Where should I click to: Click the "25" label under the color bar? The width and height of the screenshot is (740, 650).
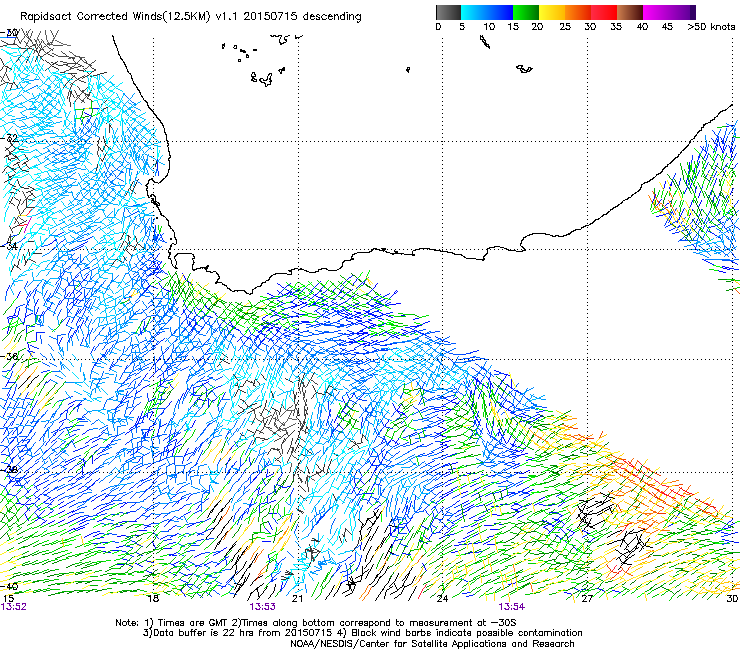[x=565, y=27]
